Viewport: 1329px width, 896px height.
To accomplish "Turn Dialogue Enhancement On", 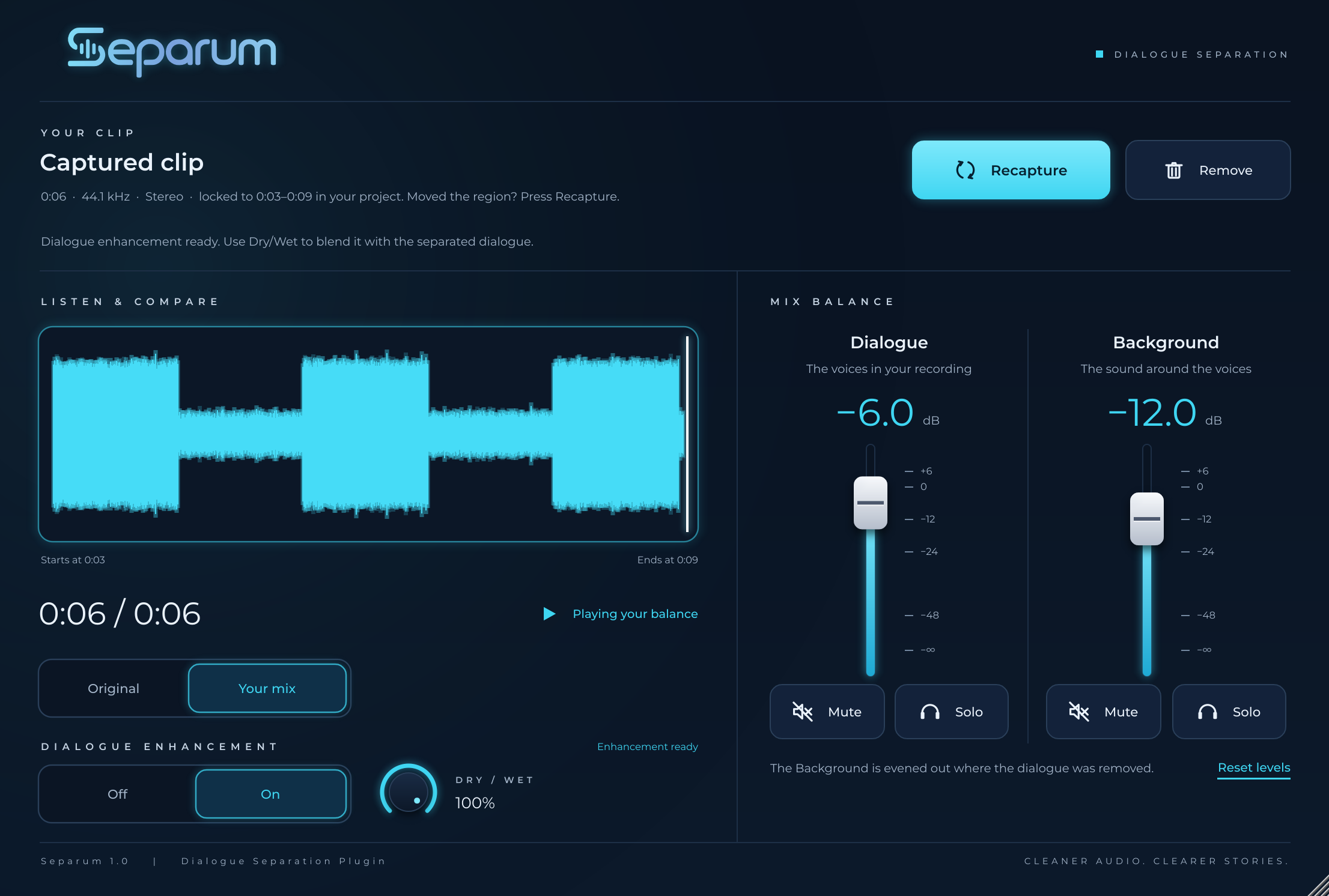I will click(270, 794).
